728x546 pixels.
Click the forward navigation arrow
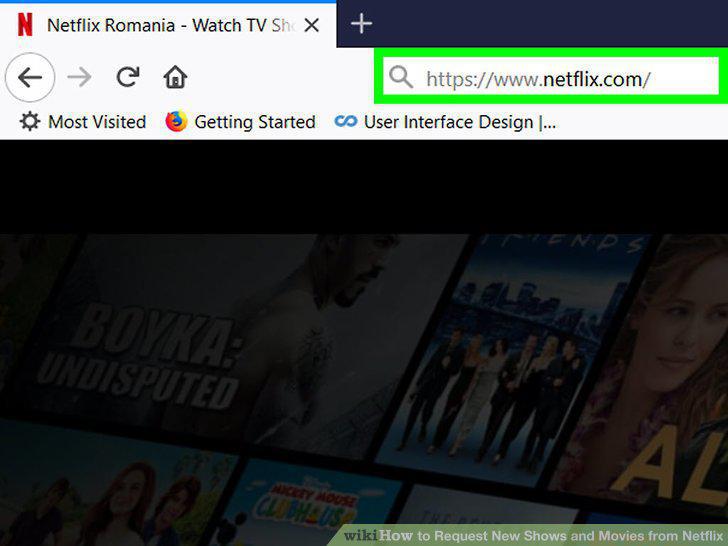point(79,77)
